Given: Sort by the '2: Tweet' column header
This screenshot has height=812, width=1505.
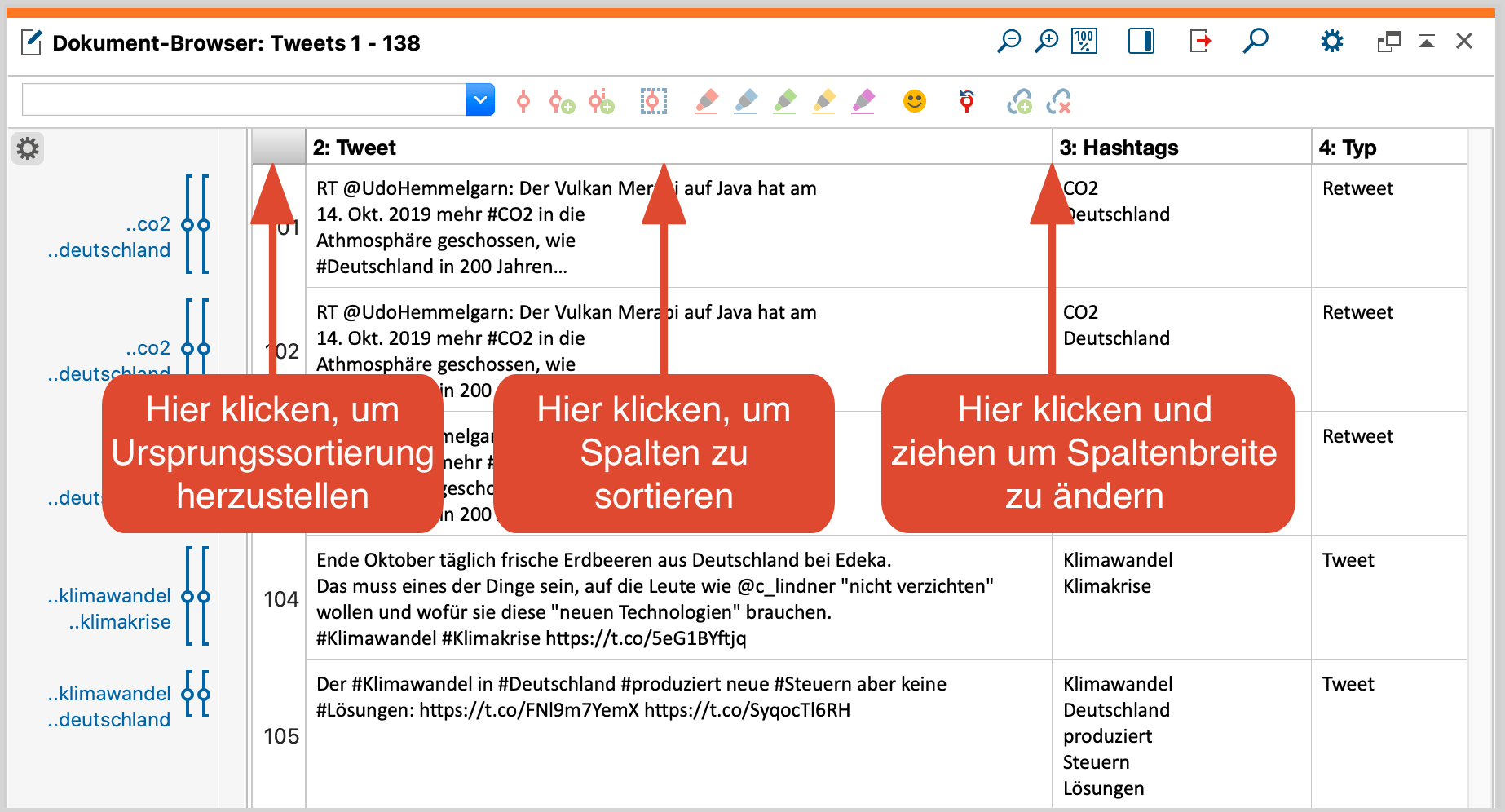Looking at the screenshot, I should coord(679,147).
